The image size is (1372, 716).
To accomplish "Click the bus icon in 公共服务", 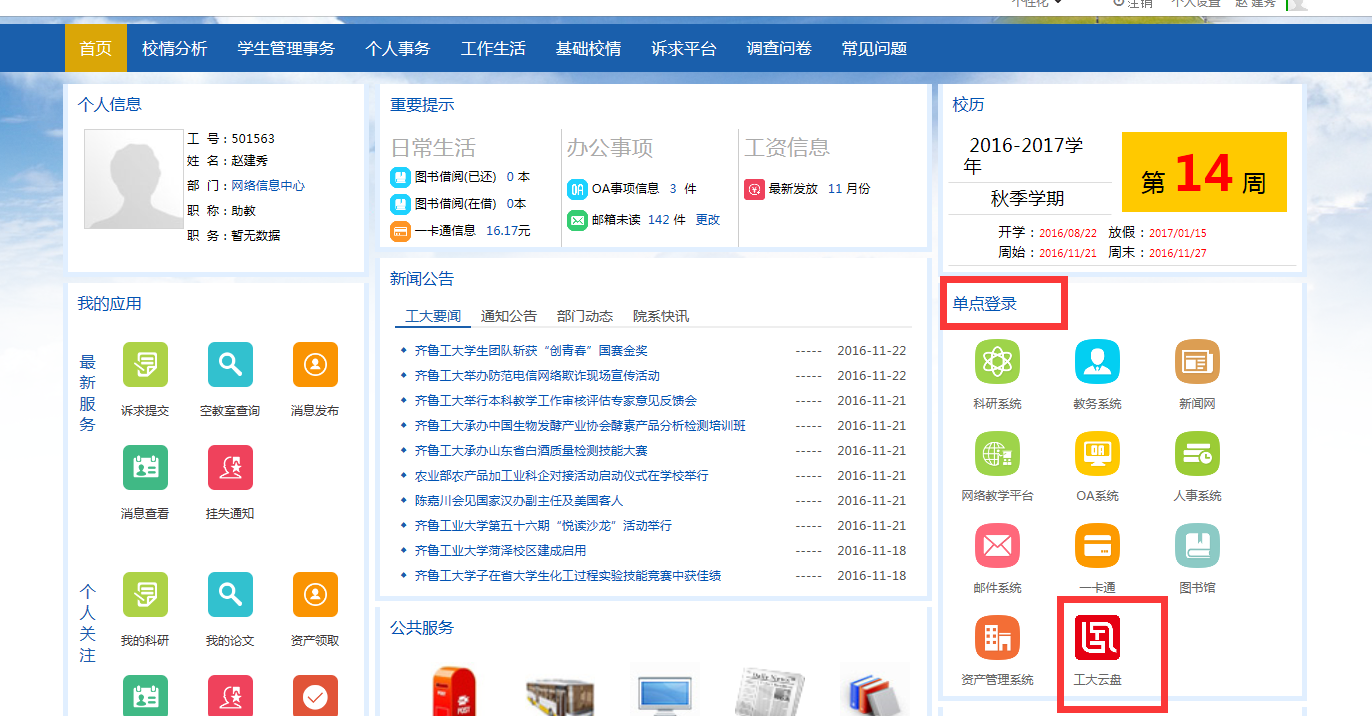I will click(x=560, y=694).
